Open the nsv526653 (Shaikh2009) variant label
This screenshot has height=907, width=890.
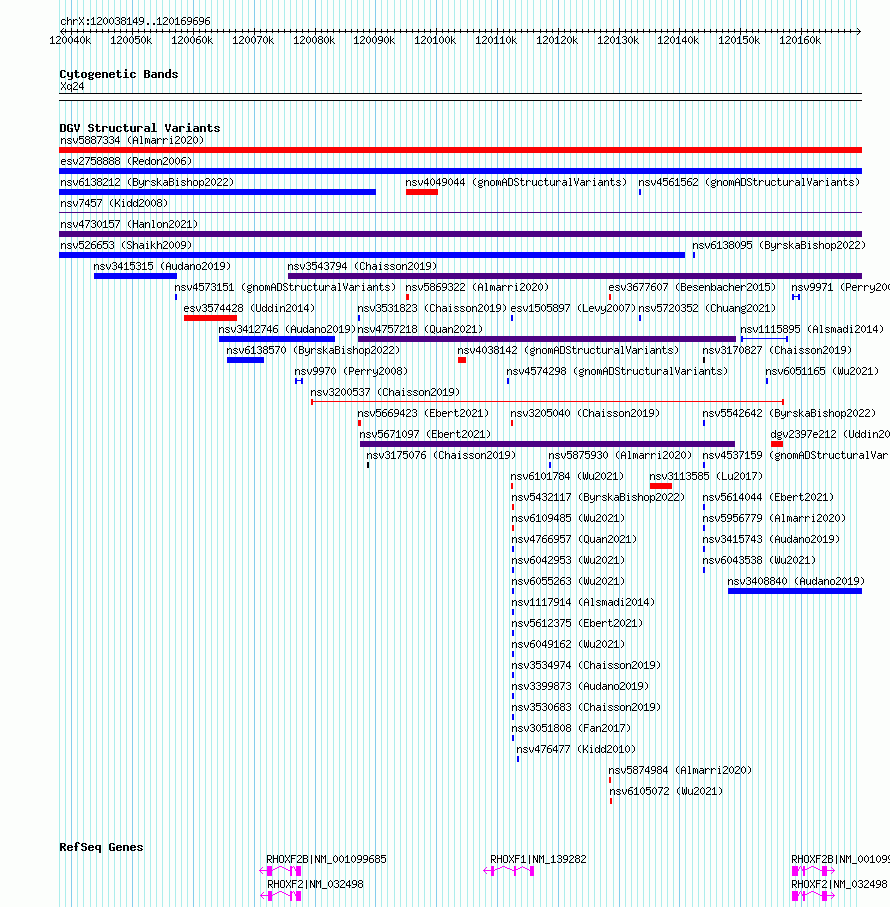[126, 245]
